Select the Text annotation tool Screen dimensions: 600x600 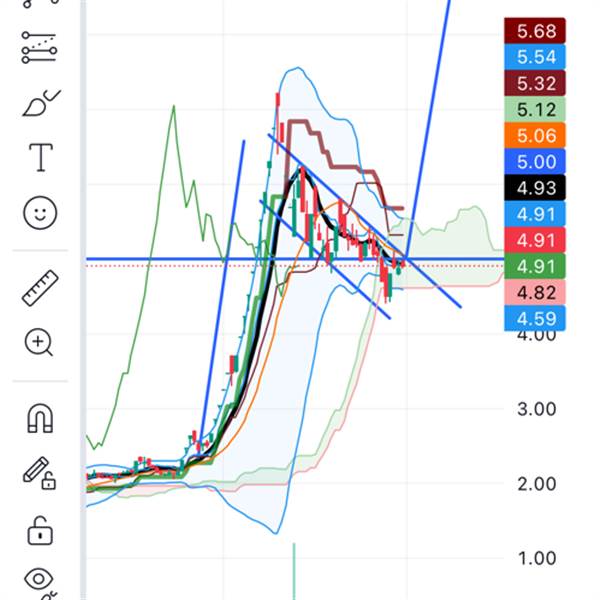(41, 158)
